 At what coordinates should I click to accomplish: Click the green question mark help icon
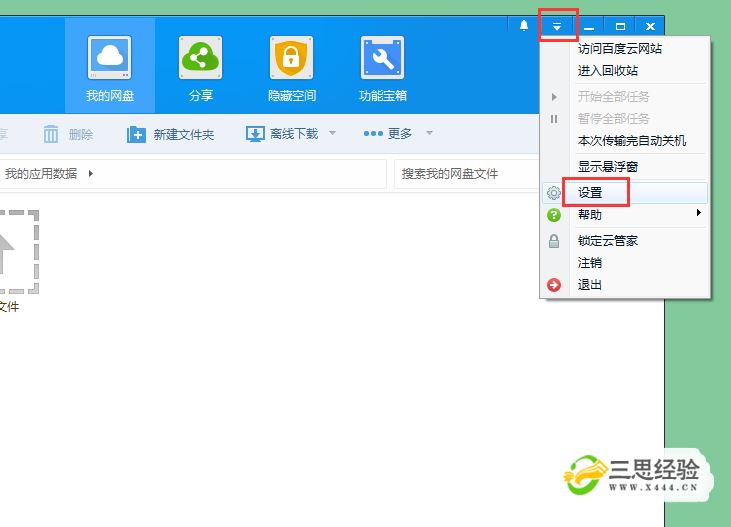point(554,215)
